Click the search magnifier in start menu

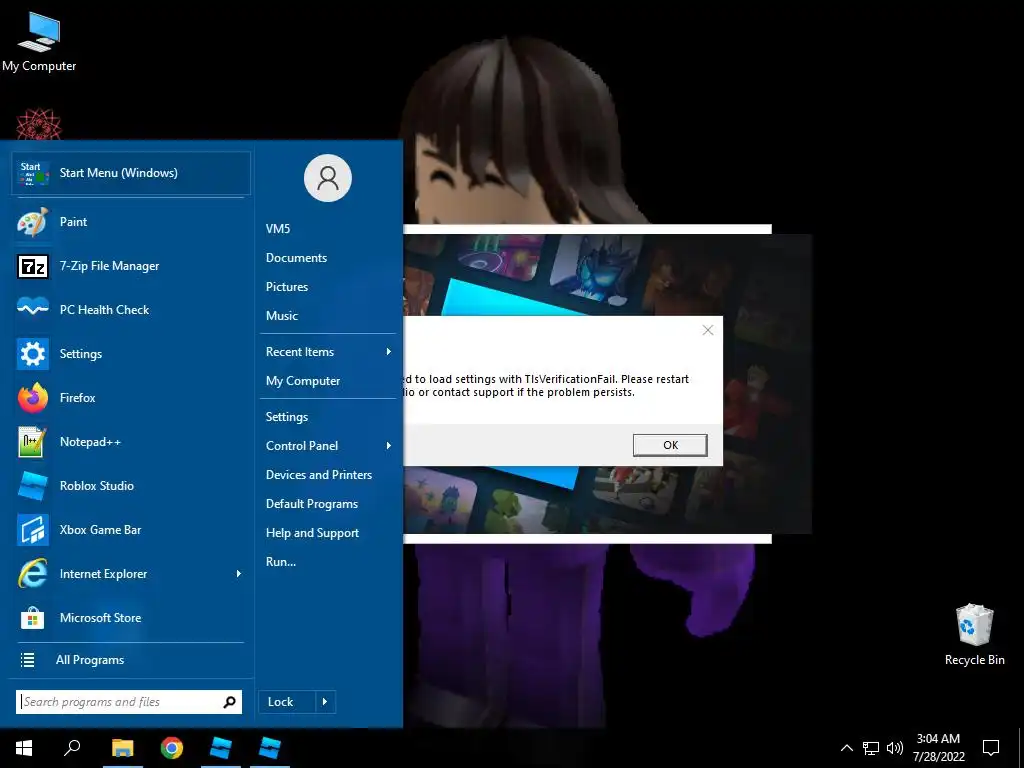pos(229,702)
